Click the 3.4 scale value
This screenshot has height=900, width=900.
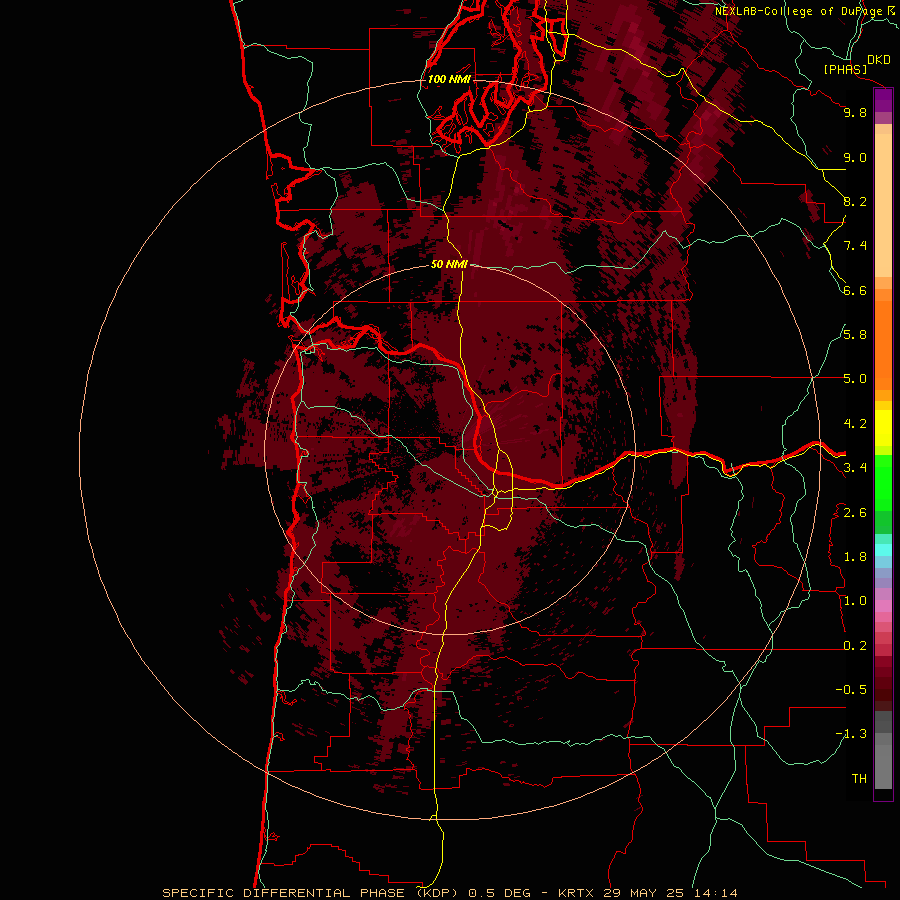855,468
